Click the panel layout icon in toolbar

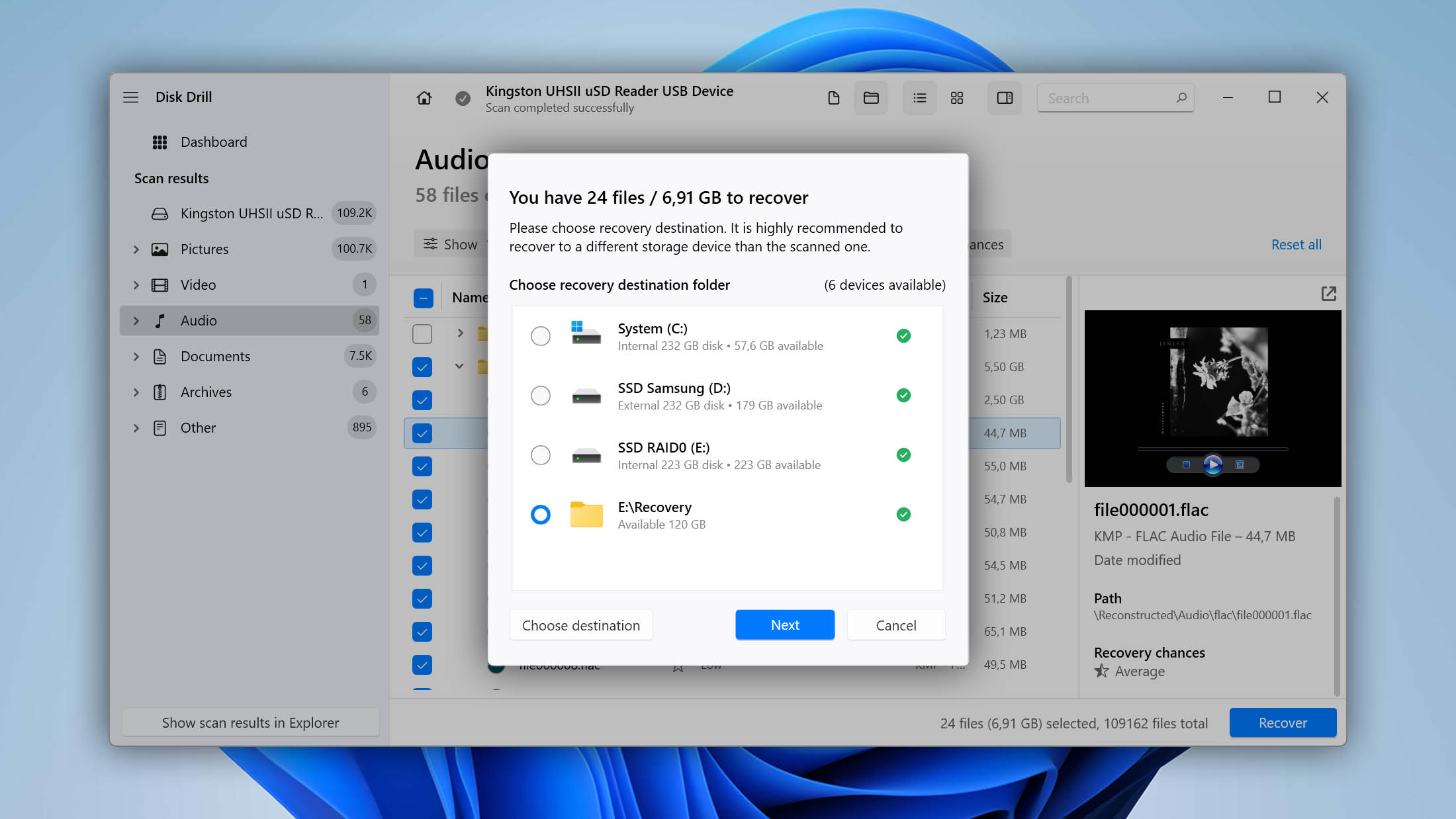1005,97
